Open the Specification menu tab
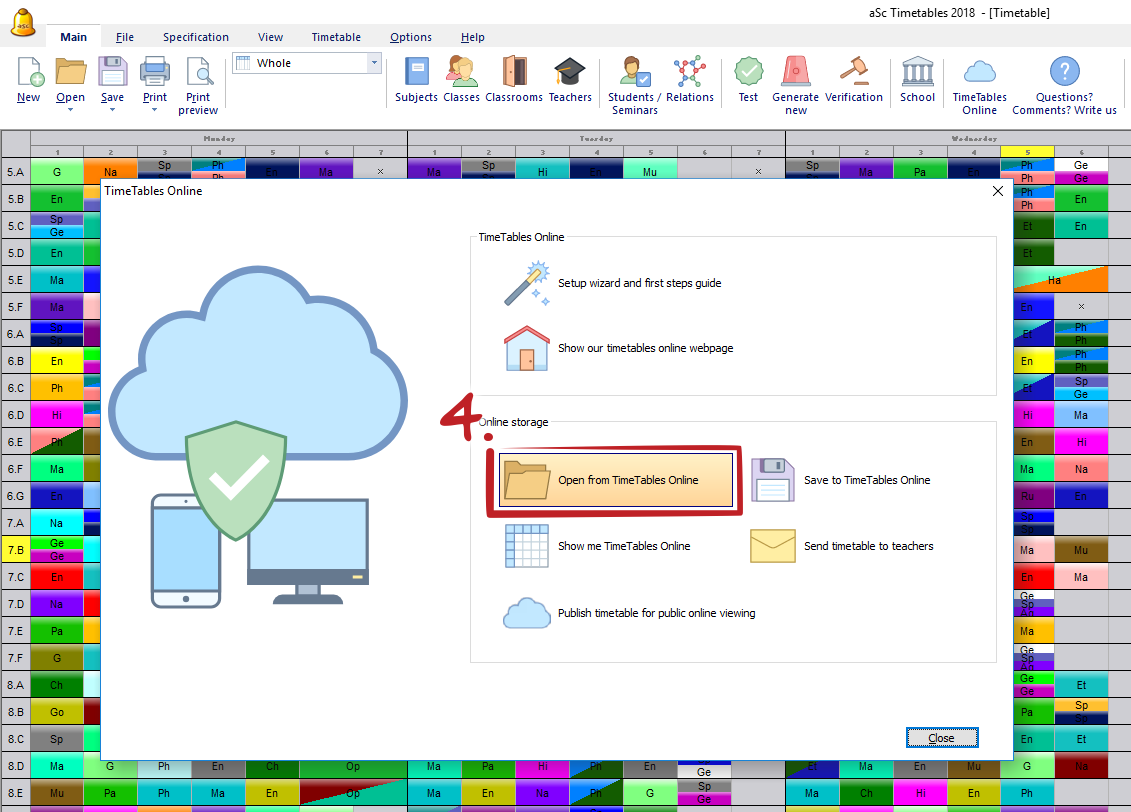Viewport: 1131px width, 812px height. (x=196, y=37)
